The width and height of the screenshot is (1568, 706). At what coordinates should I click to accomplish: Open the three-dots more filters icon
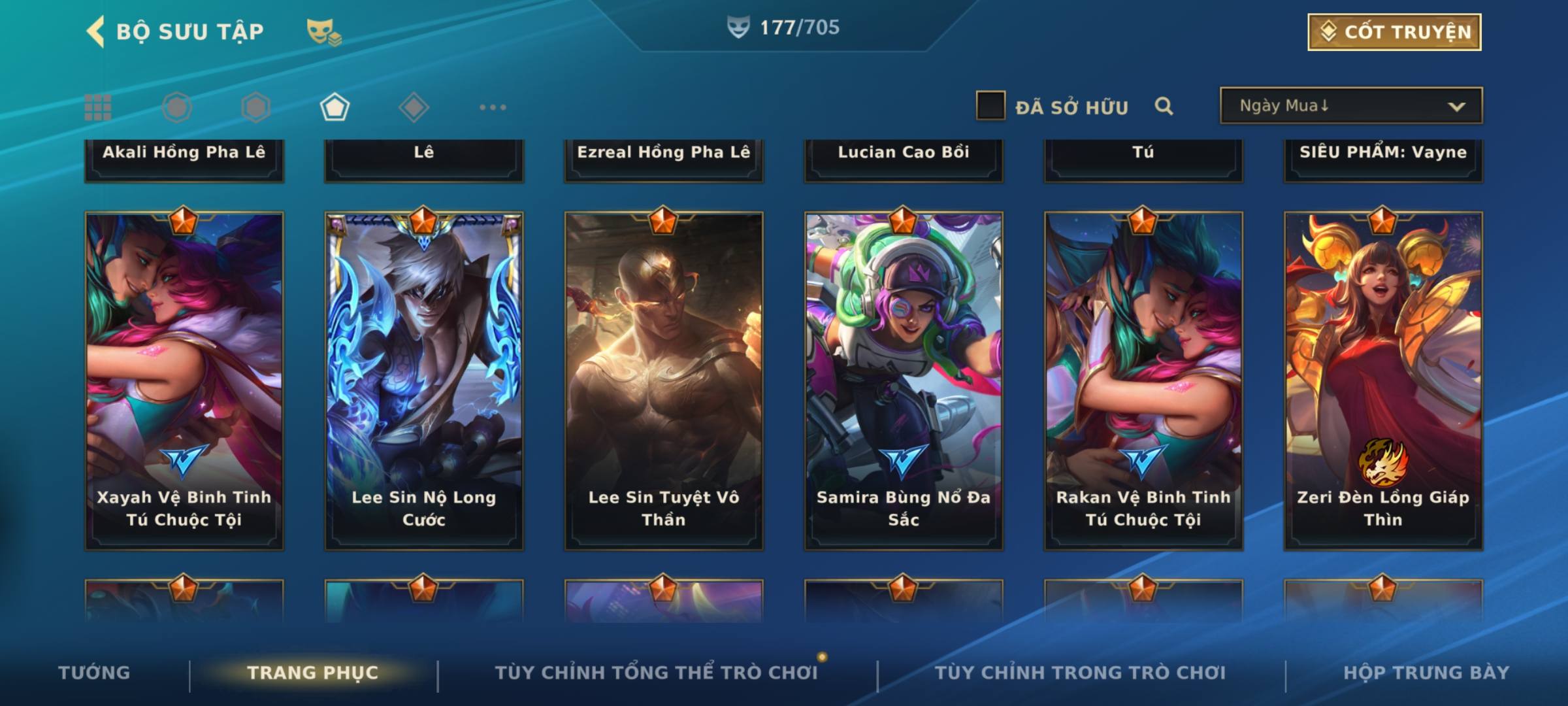point(493,107)
